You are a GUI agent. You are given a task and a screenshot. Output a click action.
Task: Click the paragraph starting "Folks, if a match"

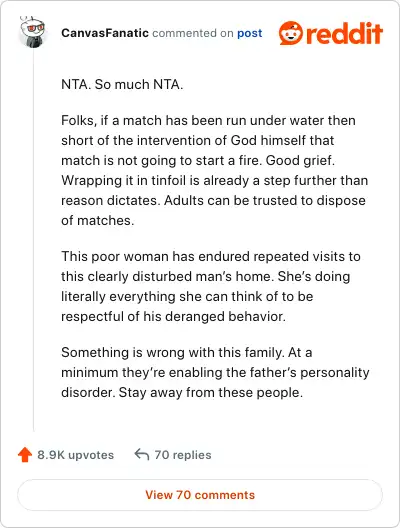[215, 170]
